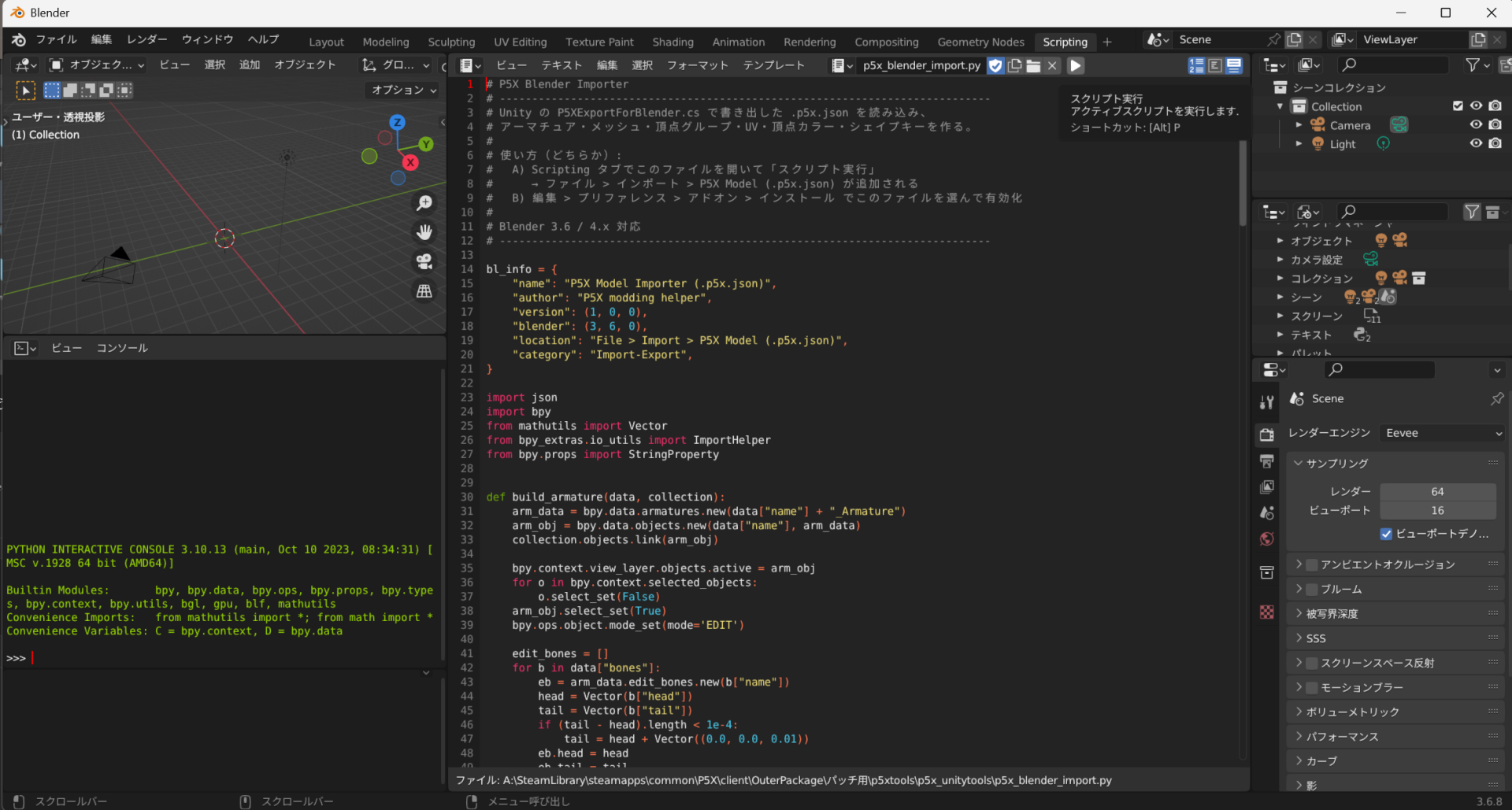Screen dimensions: 1512x810
Task: Switch perspective/orthographic grid icon in viewport
Action: [x=424, y=291]
